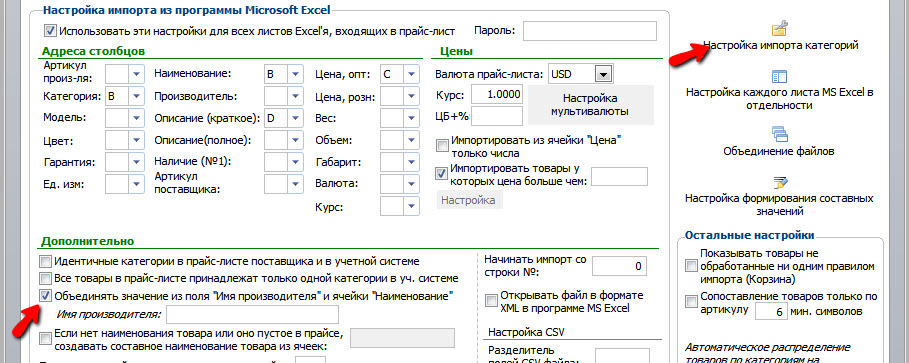Screen dimensions: 909x363
Task: Click the composite values settings icon
Action: [779, 183]
